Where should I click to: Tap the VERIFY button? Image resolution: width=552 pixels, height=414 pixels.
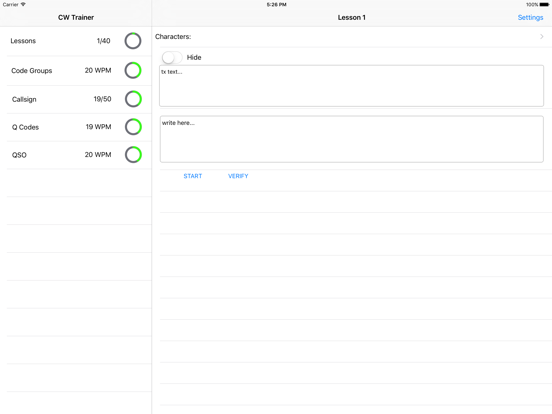(x=238, y=176)
